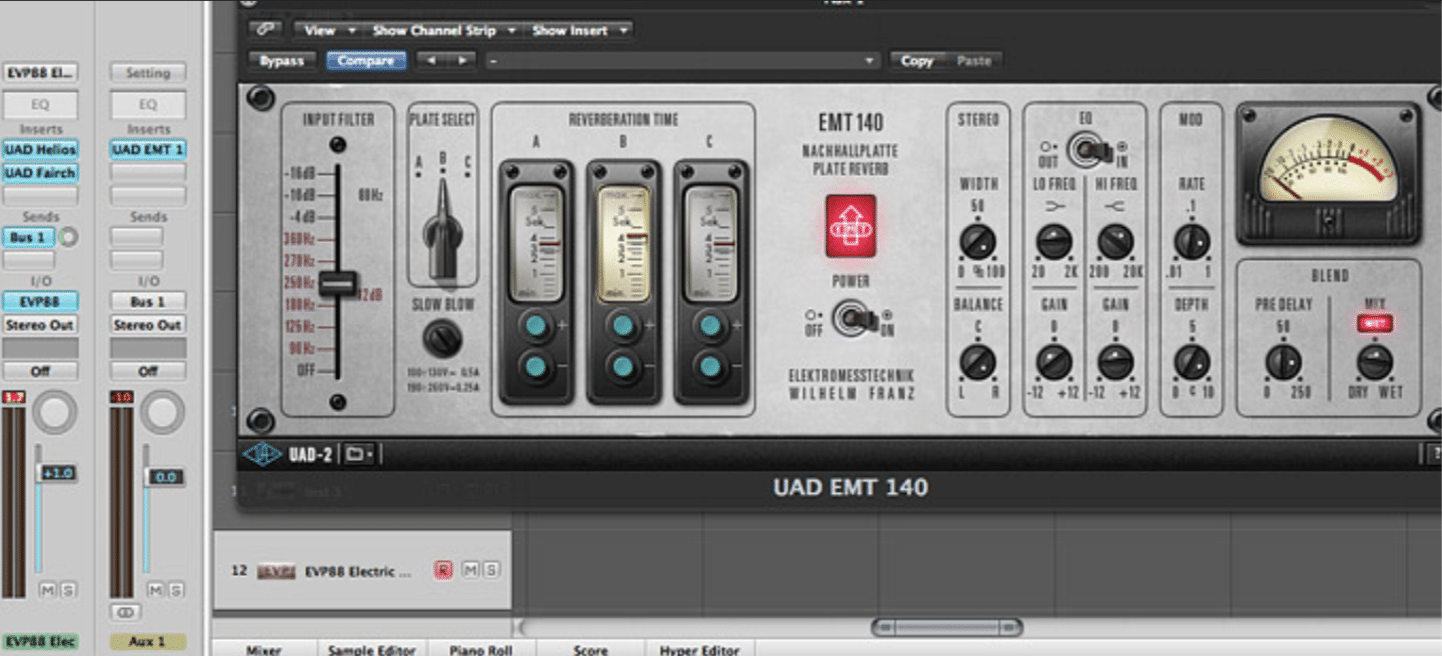Open the plugin preset name dropdown
Screen dimensions: 1442x656
(x=682, y=61)
